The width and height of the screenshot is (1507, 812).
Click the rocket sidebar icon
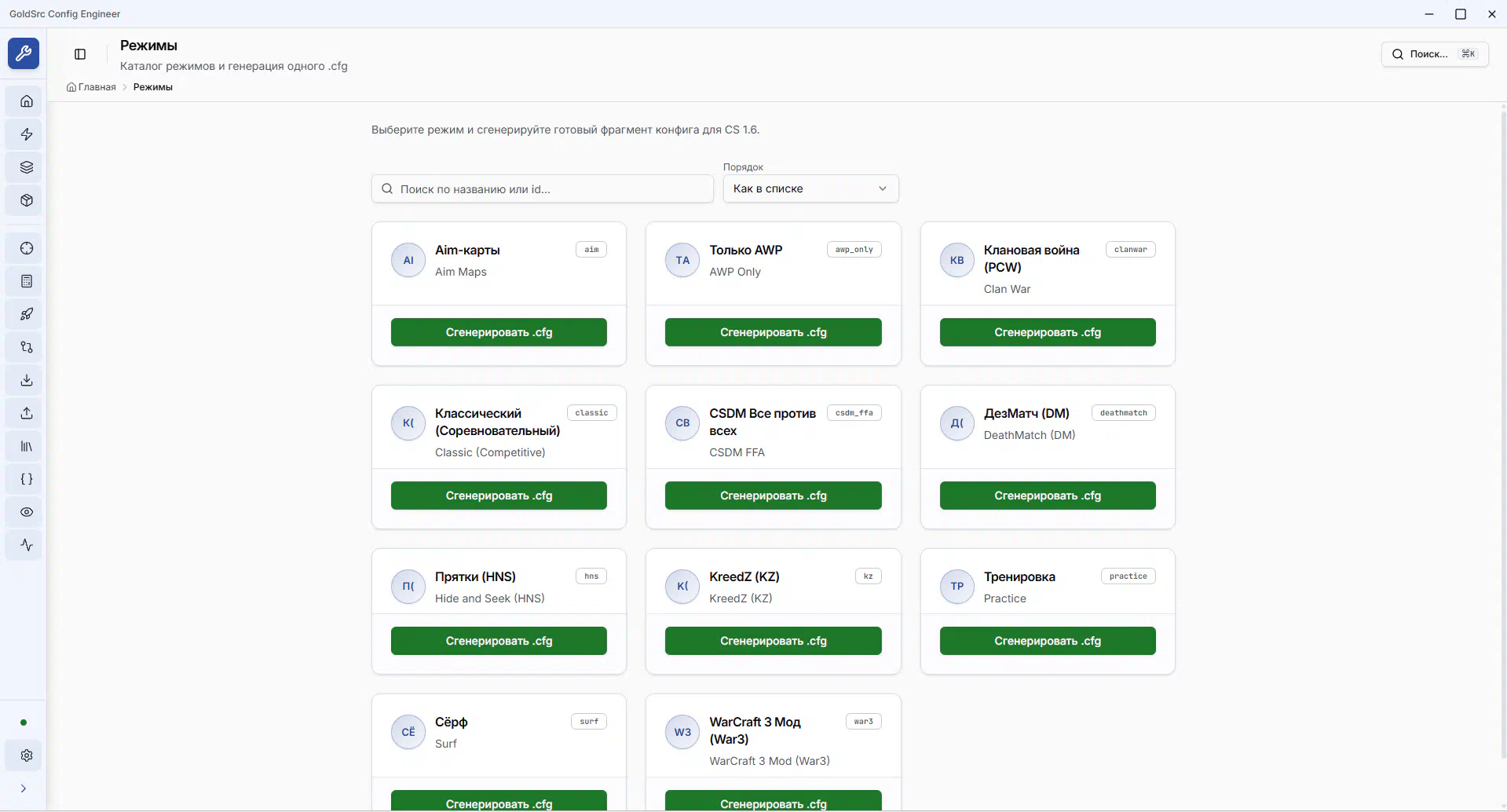click(27, 314)
